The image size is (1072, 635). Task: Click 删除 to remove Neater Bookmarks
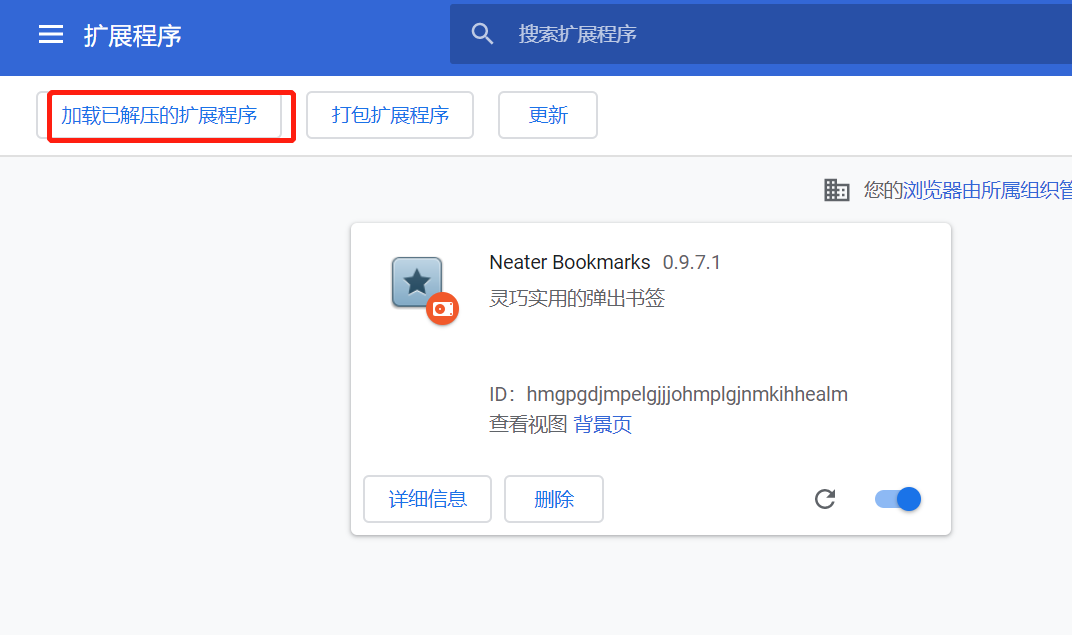click(x=554, y=499)
